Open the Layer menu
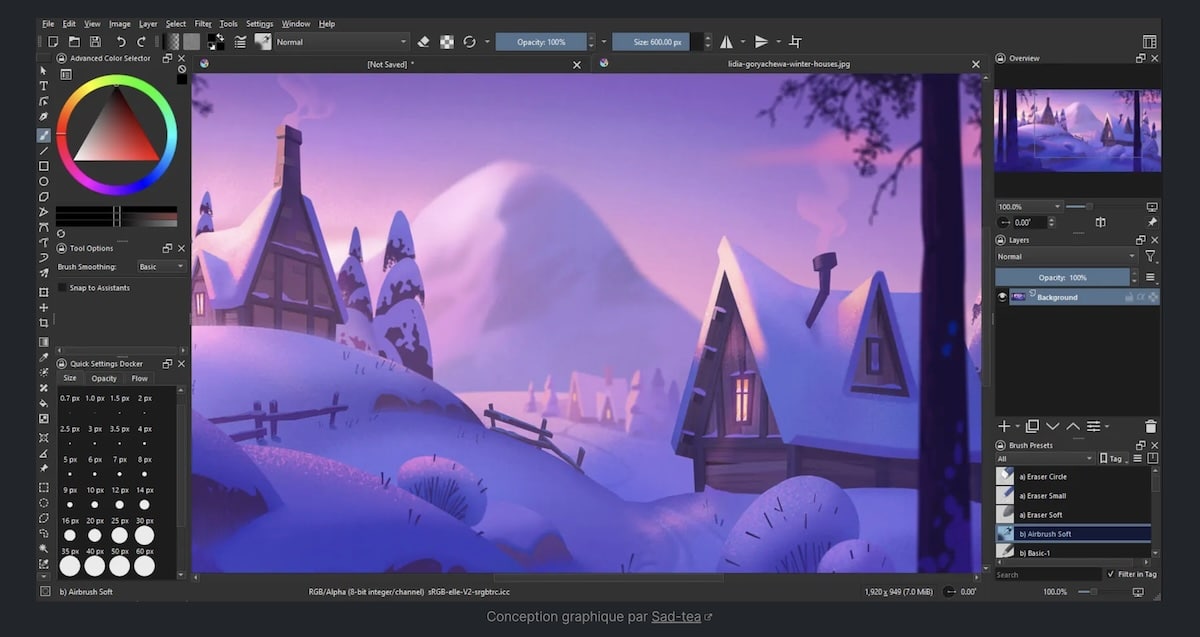This screenshot has width=1200, height=637. (148, 23)
